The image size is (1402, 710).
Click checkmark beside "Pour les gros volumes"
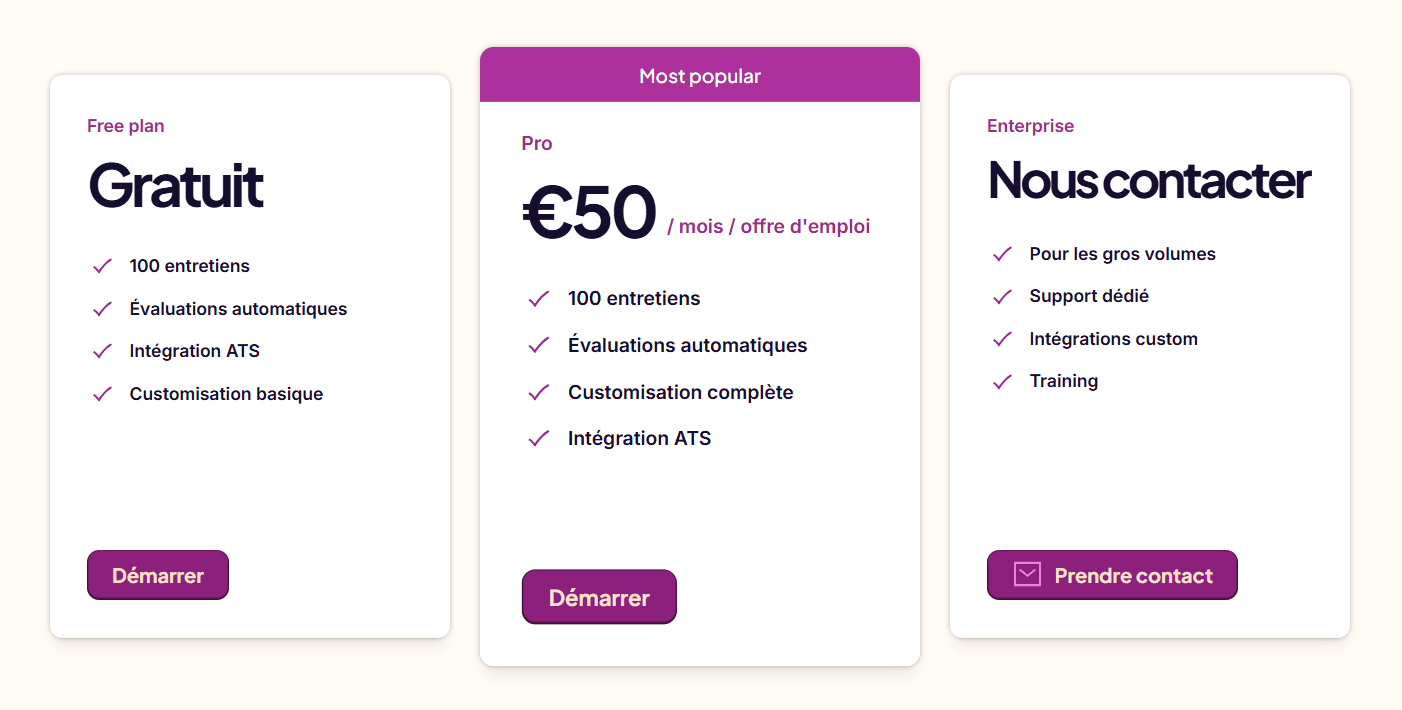(x=1002, y=253)
